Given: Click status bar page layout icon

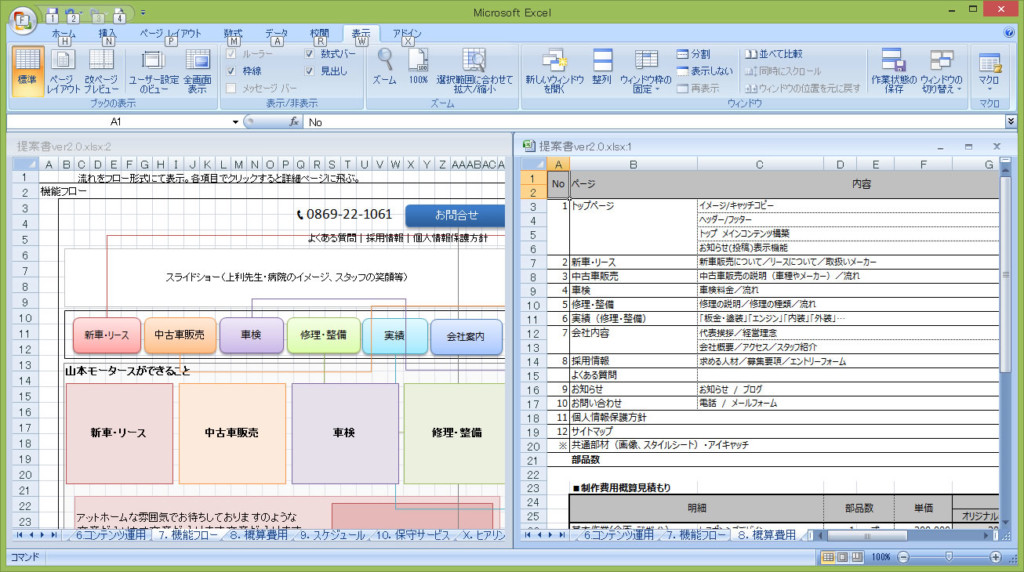Looking at the screenshot, I should (x=842, y=557).
